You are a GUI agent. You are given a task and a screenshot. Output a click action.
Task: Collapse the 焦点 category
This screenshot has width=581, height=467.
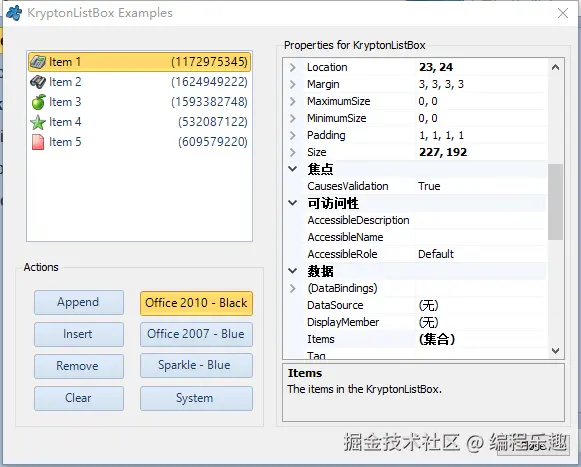[x=293, y=169]
